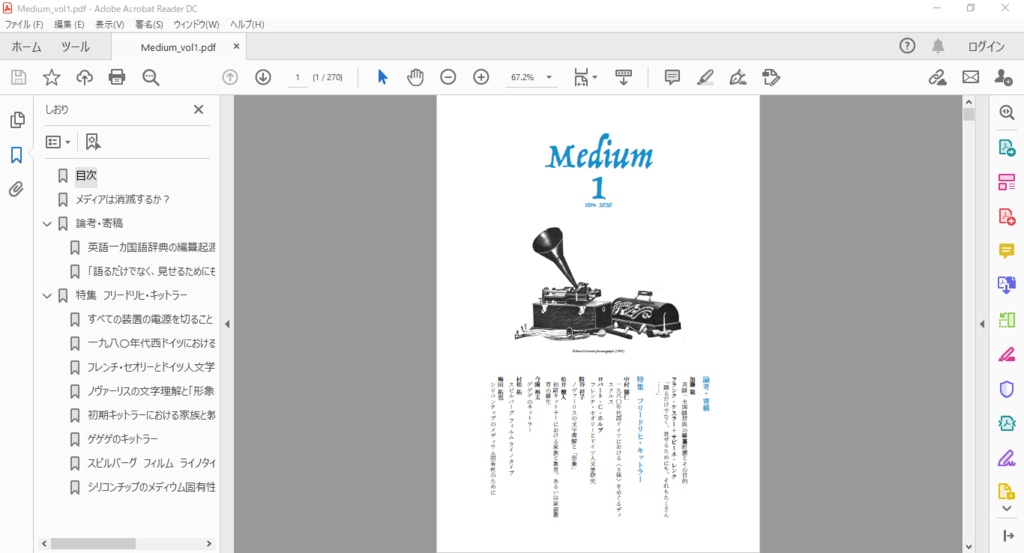Open the zoom percentage dropdown
This screenshot has width=1024, height=553.
click(549, 77)
